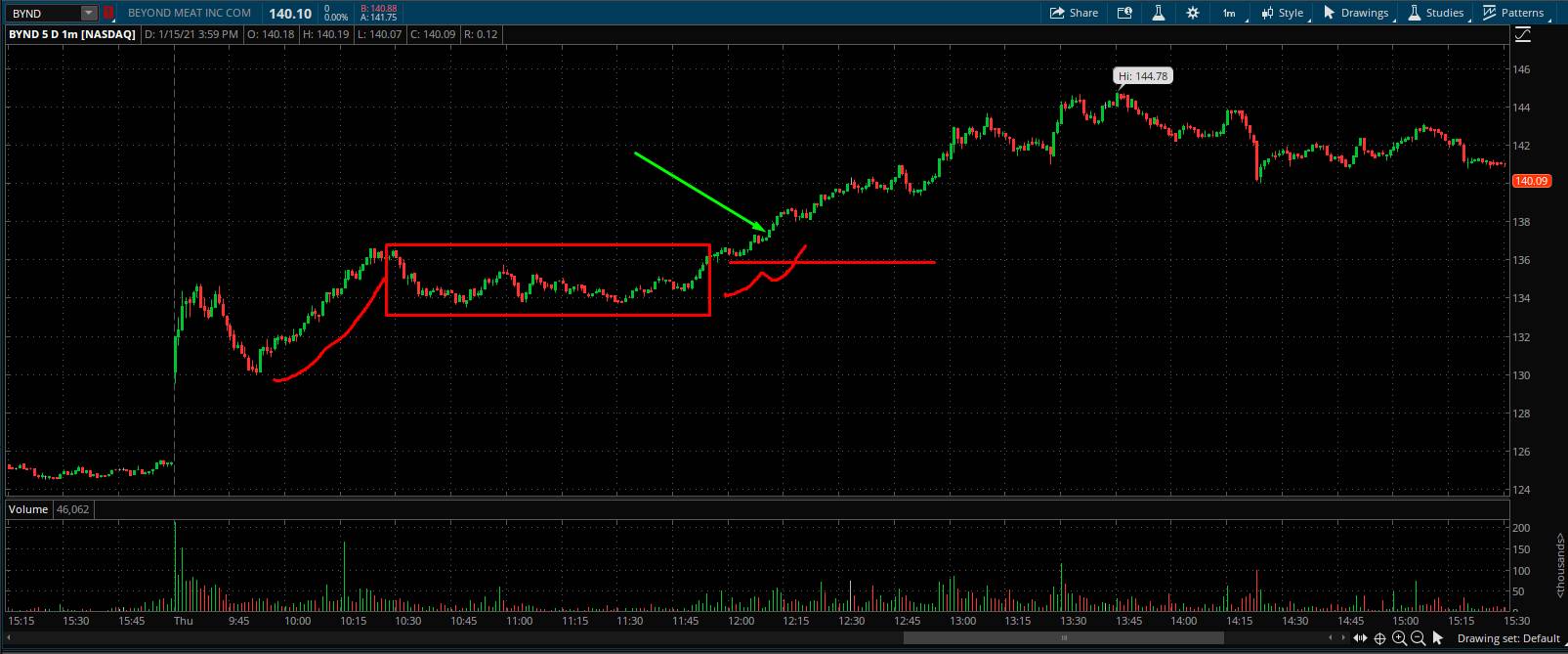Open the Drawings menu
This screenshot has height=654, width=1568.
tap(1355, 13)
